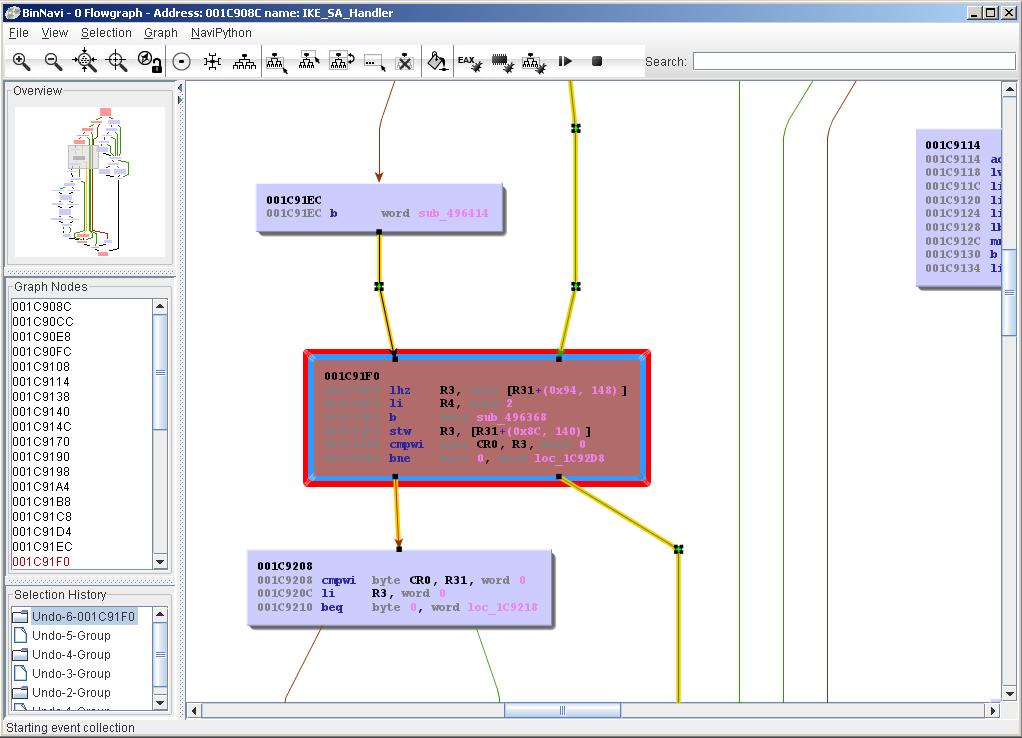Collapse left panel with splitter arrow
This screenshot has width=1022, height=738.
tap(180, 87)
